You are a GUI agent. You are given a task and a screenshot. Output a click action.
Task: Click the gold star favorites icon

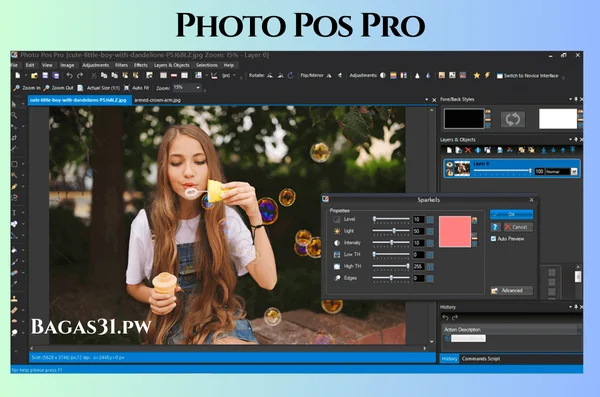click(x=476, y=75)
